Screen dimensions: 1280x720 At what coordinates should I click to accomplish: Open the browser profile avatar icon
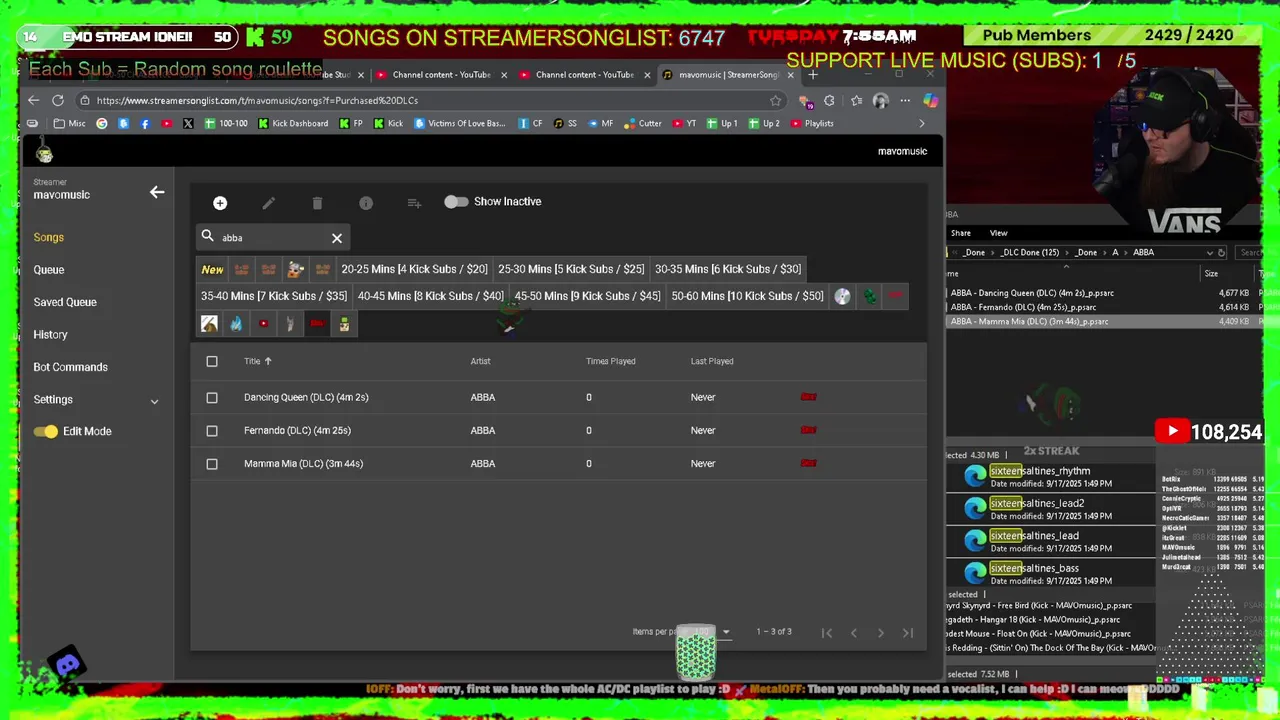tap(880, 100)
